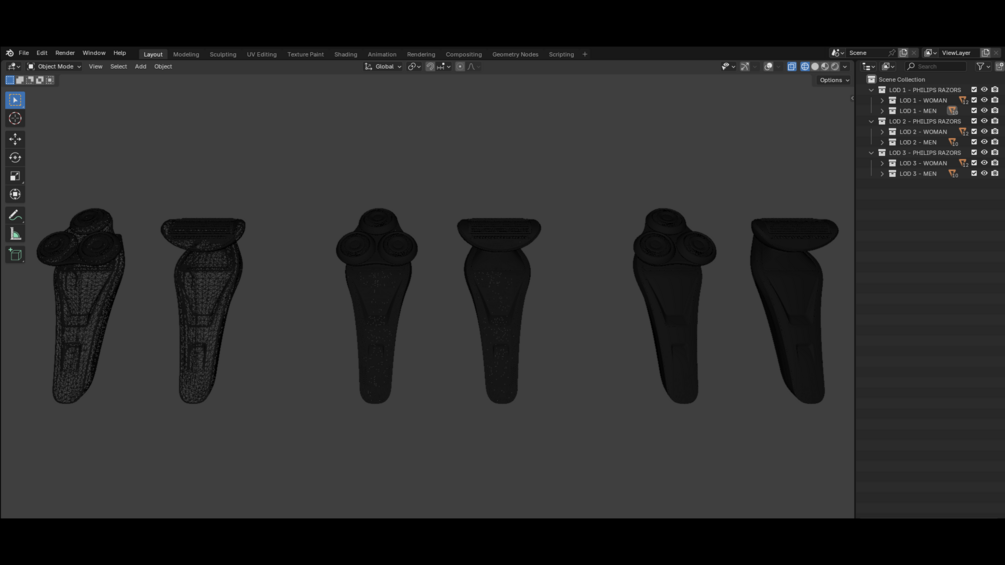This screenshot has width=1005, height=565.
Task: Open the viewport Options dropdown
Action: point(834,80)
